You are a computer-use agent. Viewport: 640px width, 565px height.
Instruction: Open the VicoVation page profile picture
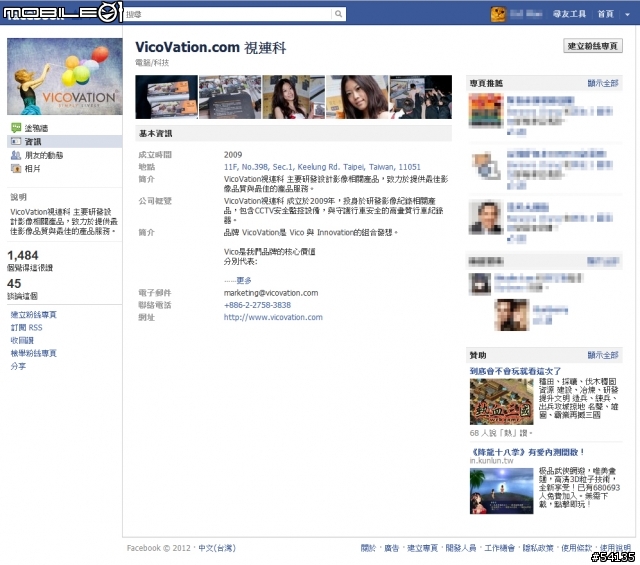65,76
